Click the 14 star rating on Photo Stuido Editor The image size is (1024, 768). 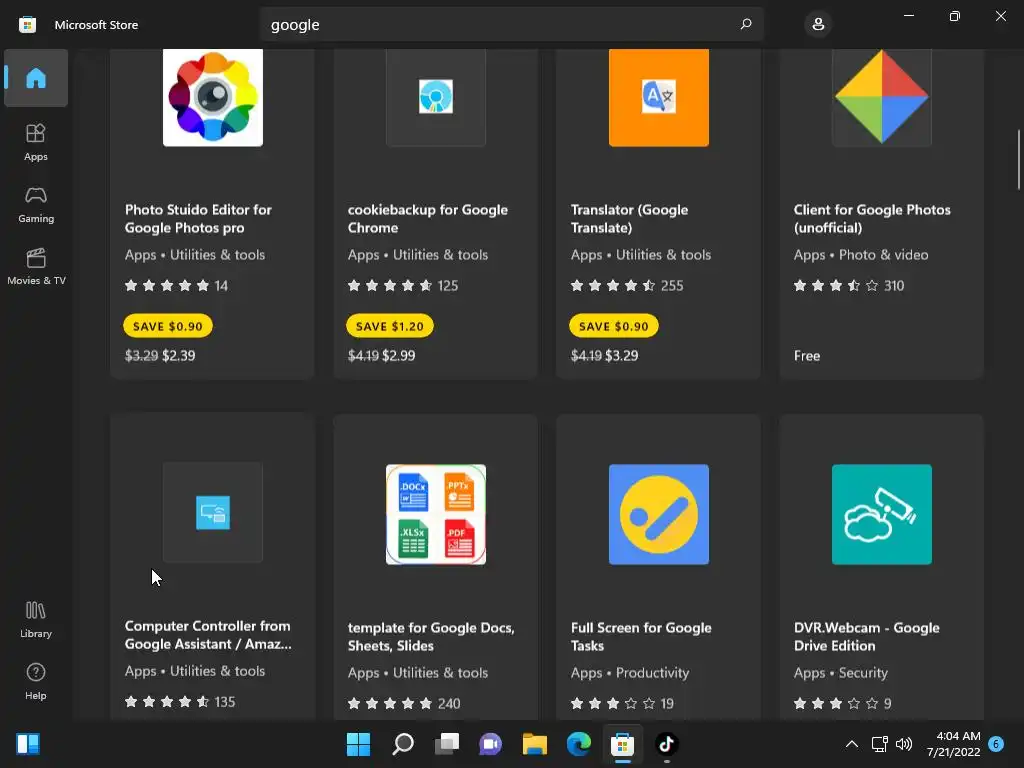[176, 285]
